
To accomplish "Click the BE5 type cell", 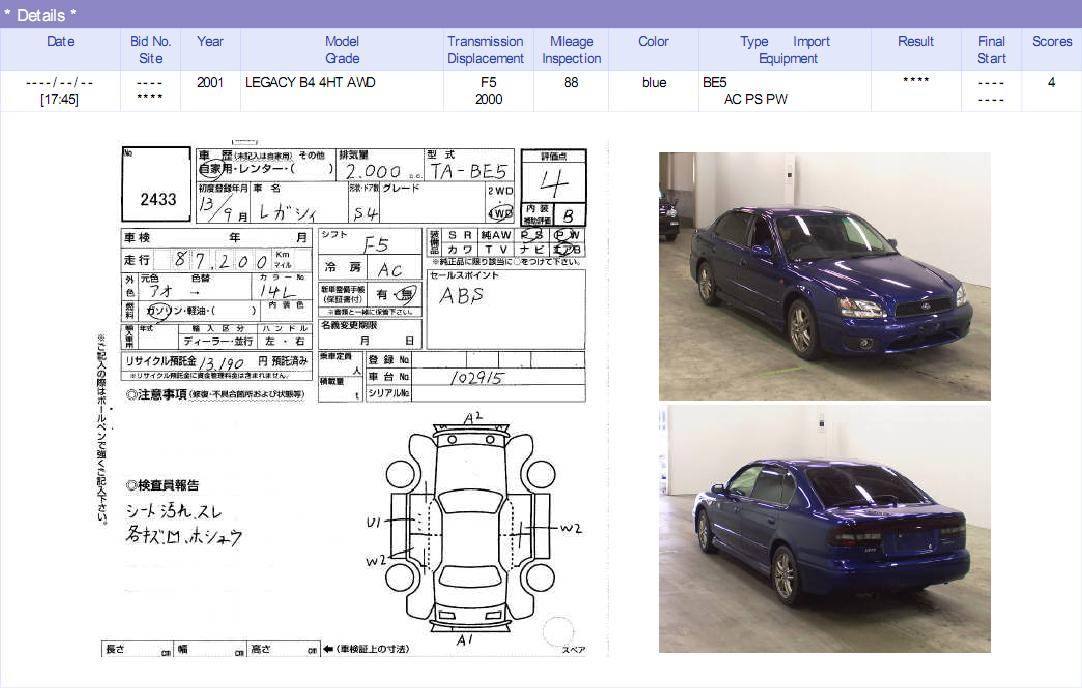I will pos(715,82).
